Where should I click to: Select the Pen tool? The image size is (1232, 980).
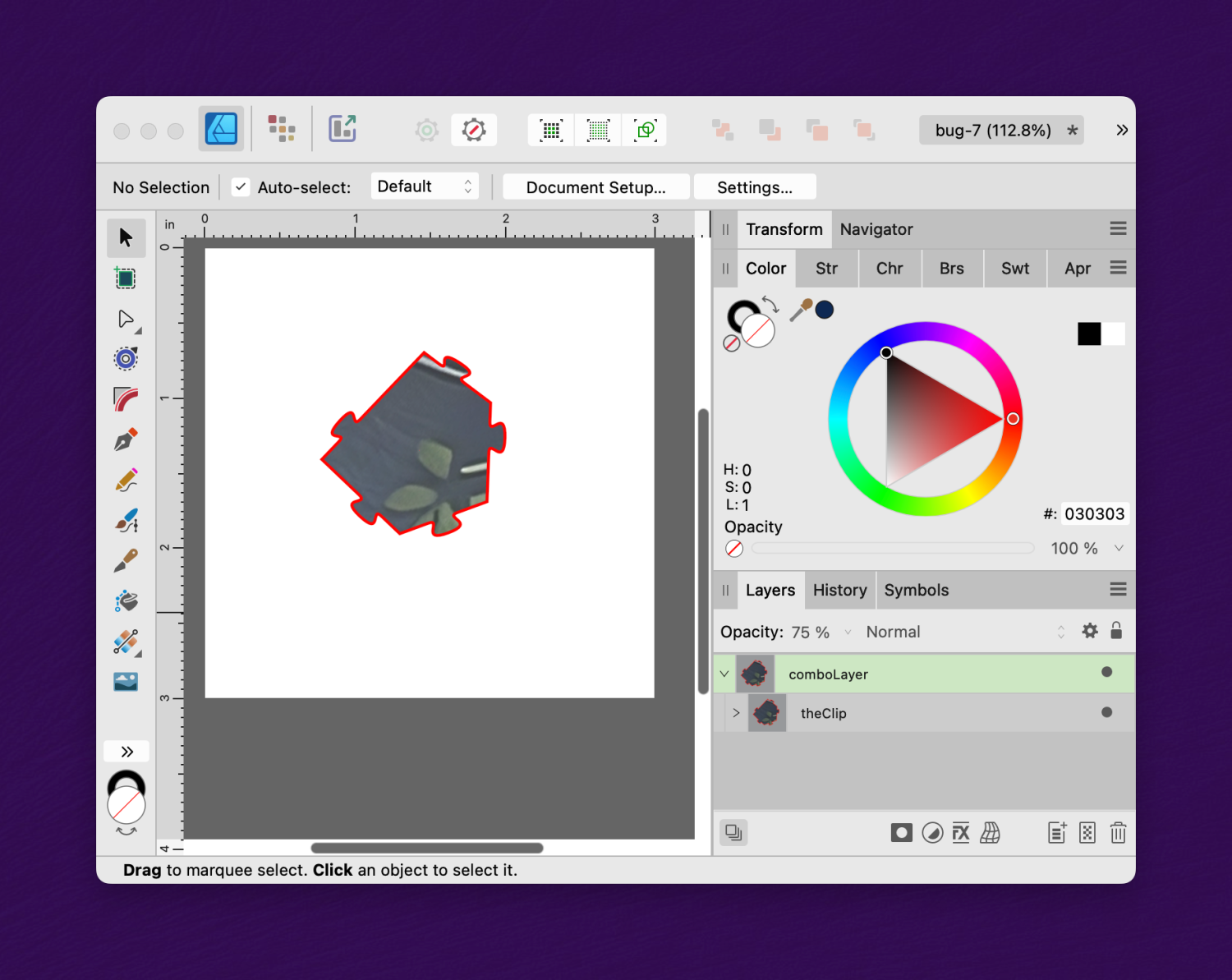(x=126, y=439)
